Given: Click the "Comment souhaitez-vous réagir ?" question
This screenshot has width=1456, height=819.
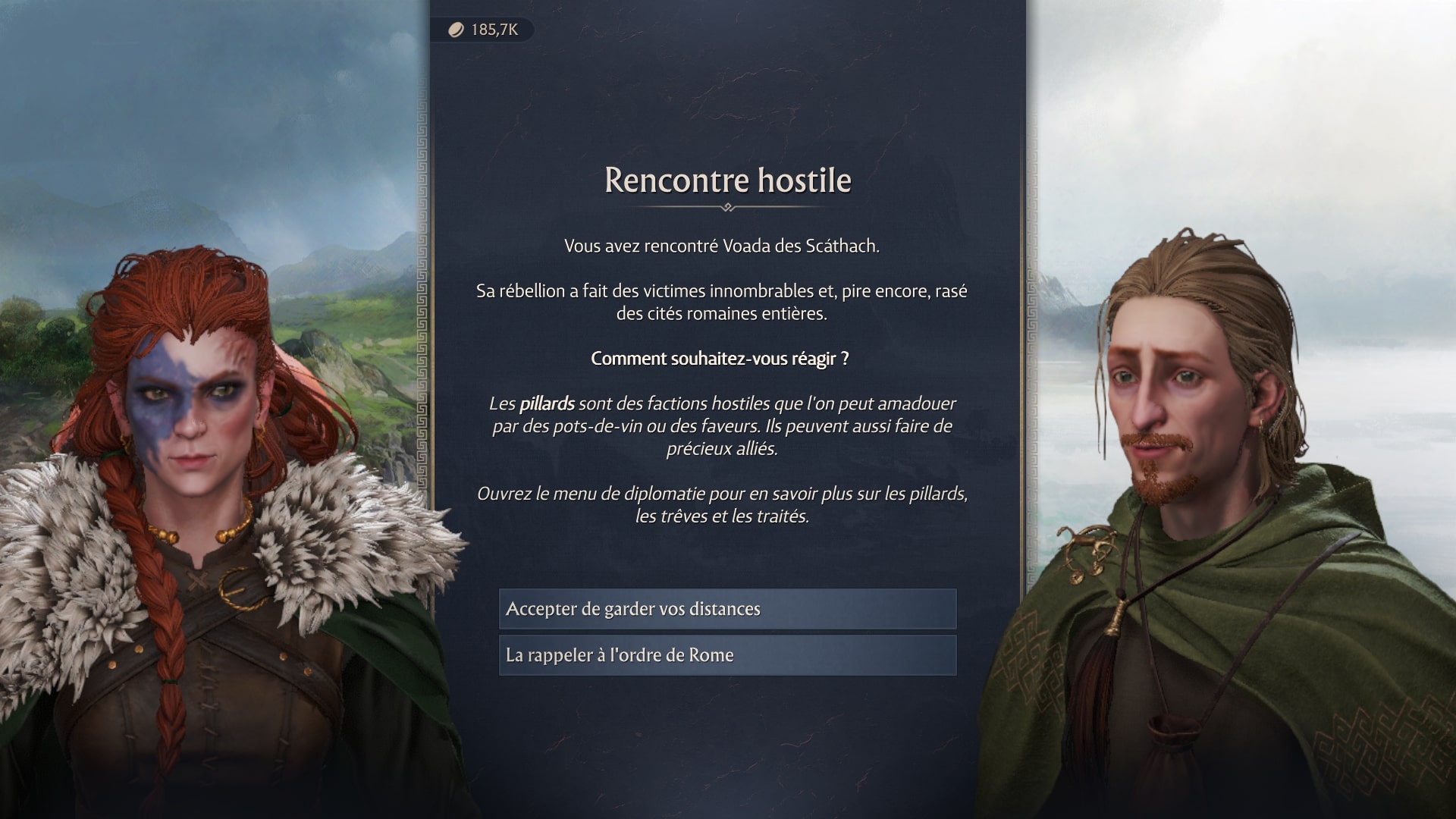Looking at the screenshot, I should 720,359.
